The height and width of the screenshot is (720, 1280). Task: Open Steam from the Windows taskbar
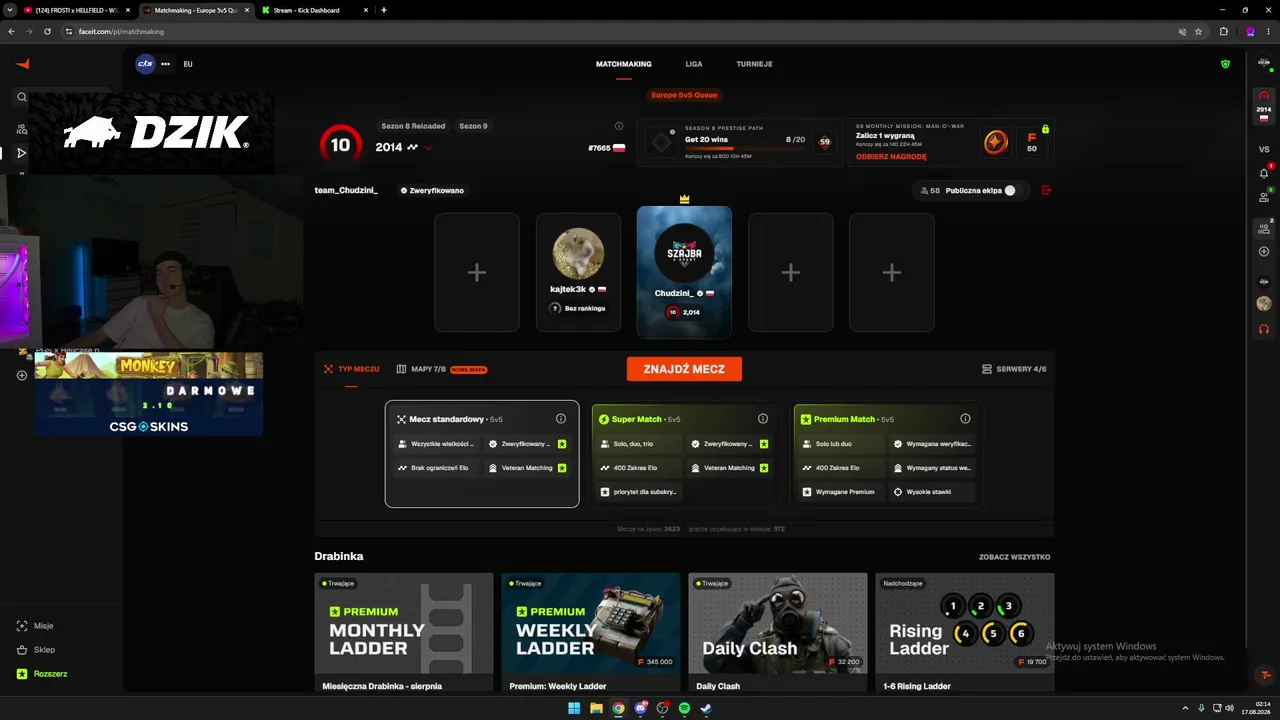click(706, 708)
